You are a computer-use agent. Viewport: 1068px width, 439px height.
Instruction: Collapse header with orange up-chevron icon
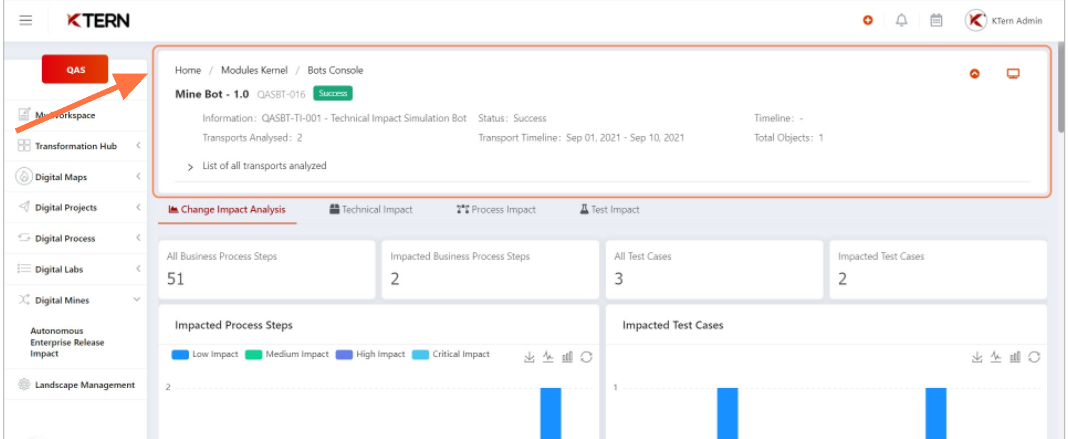(975, 74)
